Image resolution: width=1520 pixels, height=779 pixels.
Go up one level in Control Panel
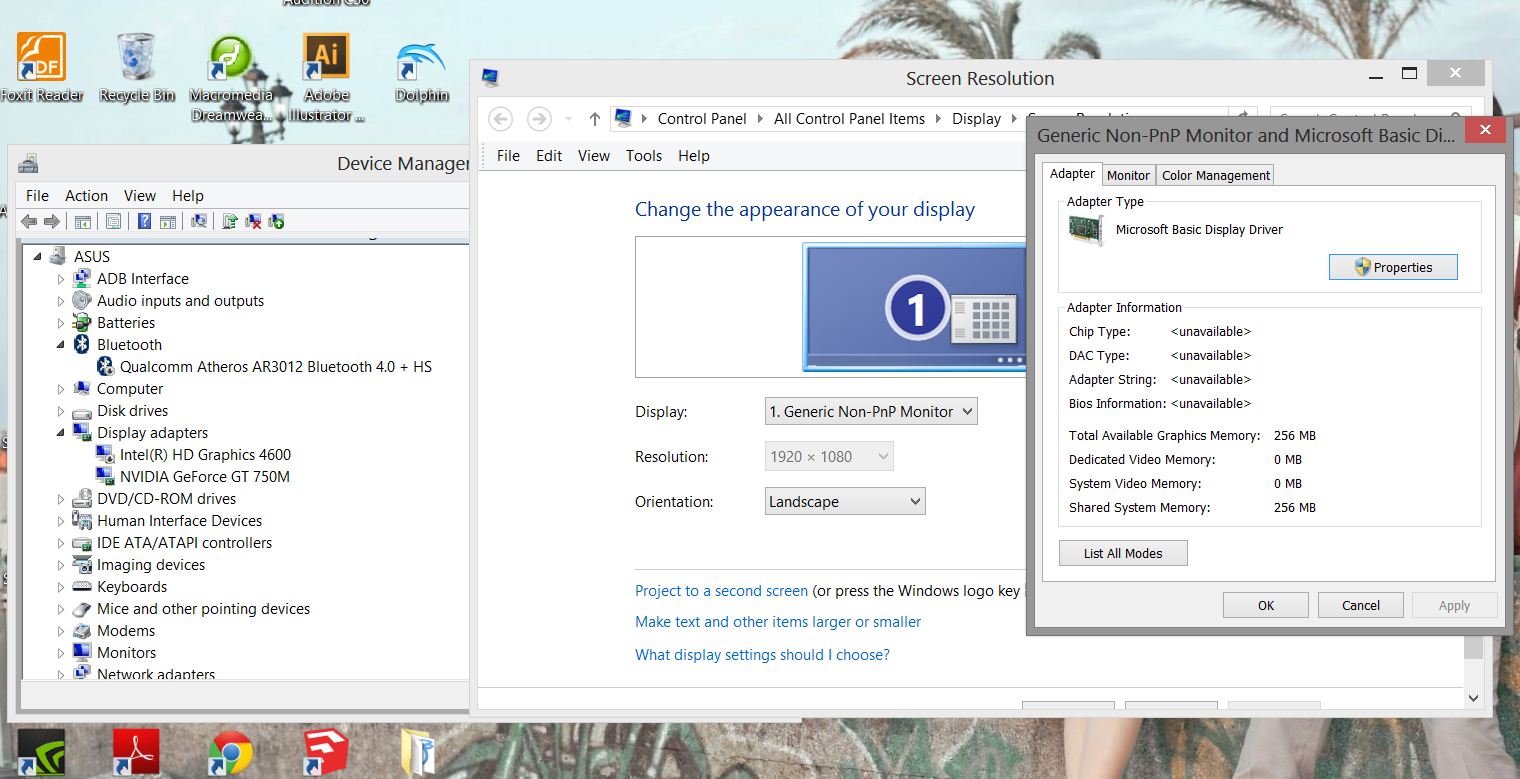point(594,119)
